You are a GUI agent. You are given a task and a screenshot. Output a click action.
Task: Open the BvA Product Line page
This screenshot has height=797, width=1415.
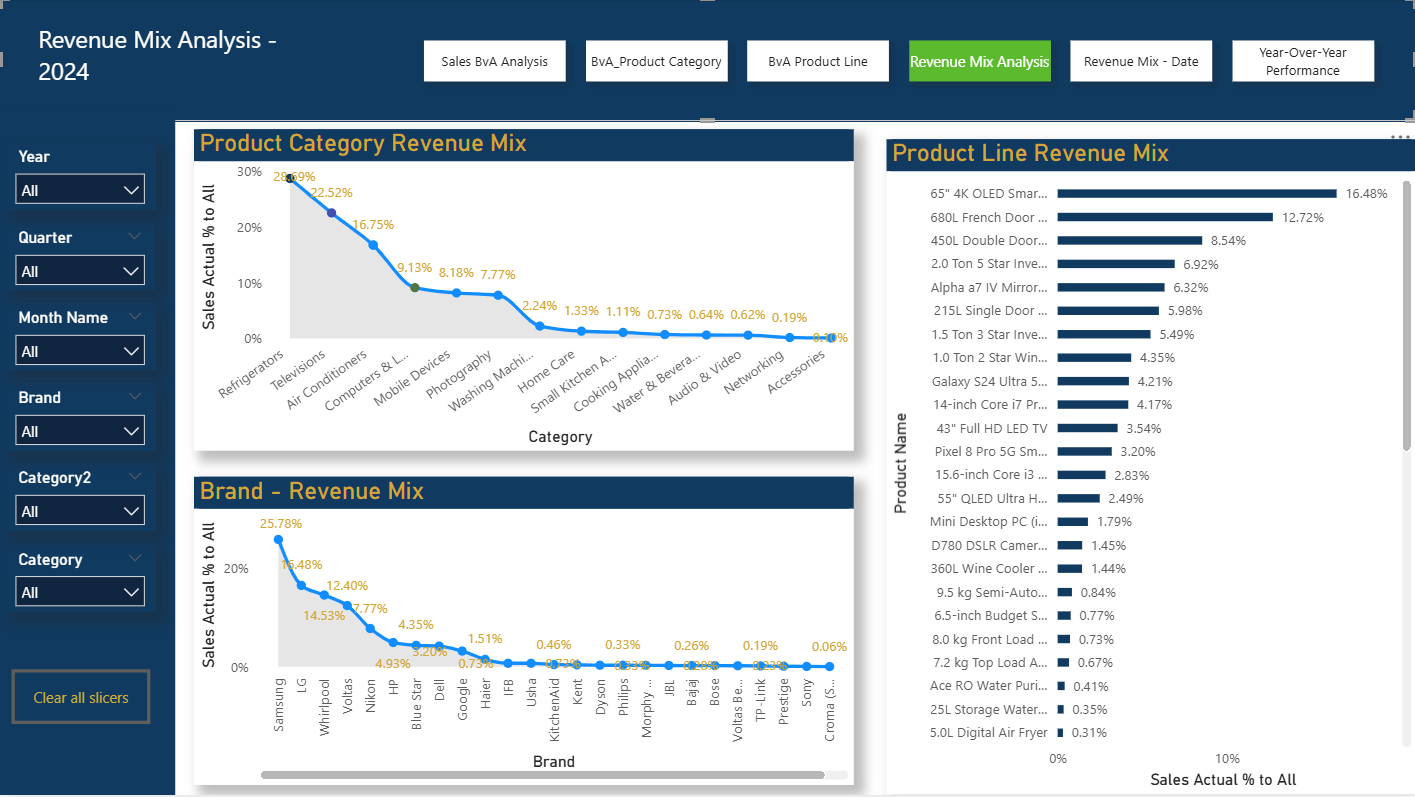[x=817, y=61]
